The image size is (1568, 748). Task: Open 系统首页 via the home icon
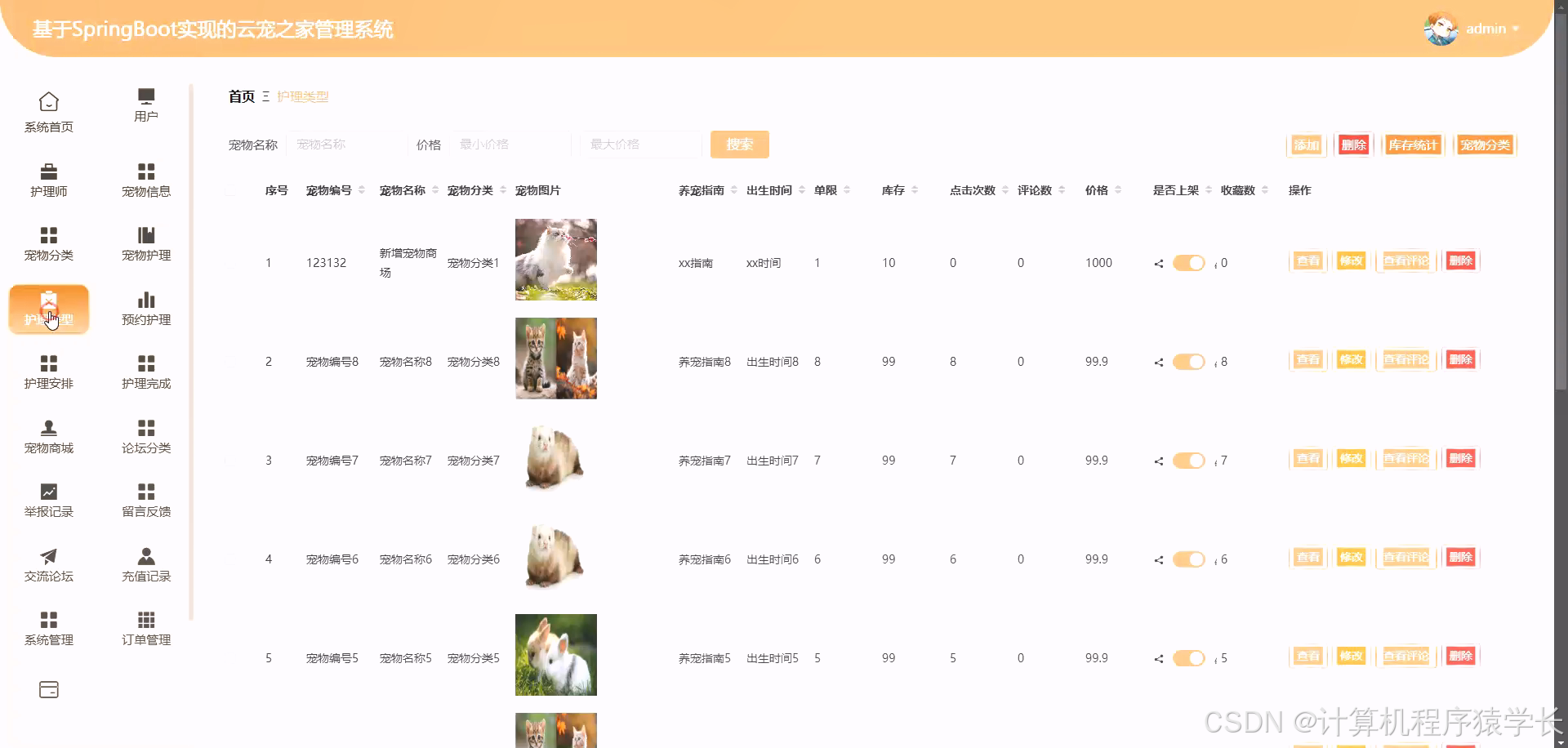pyautogui.click(x=48, y=110)
